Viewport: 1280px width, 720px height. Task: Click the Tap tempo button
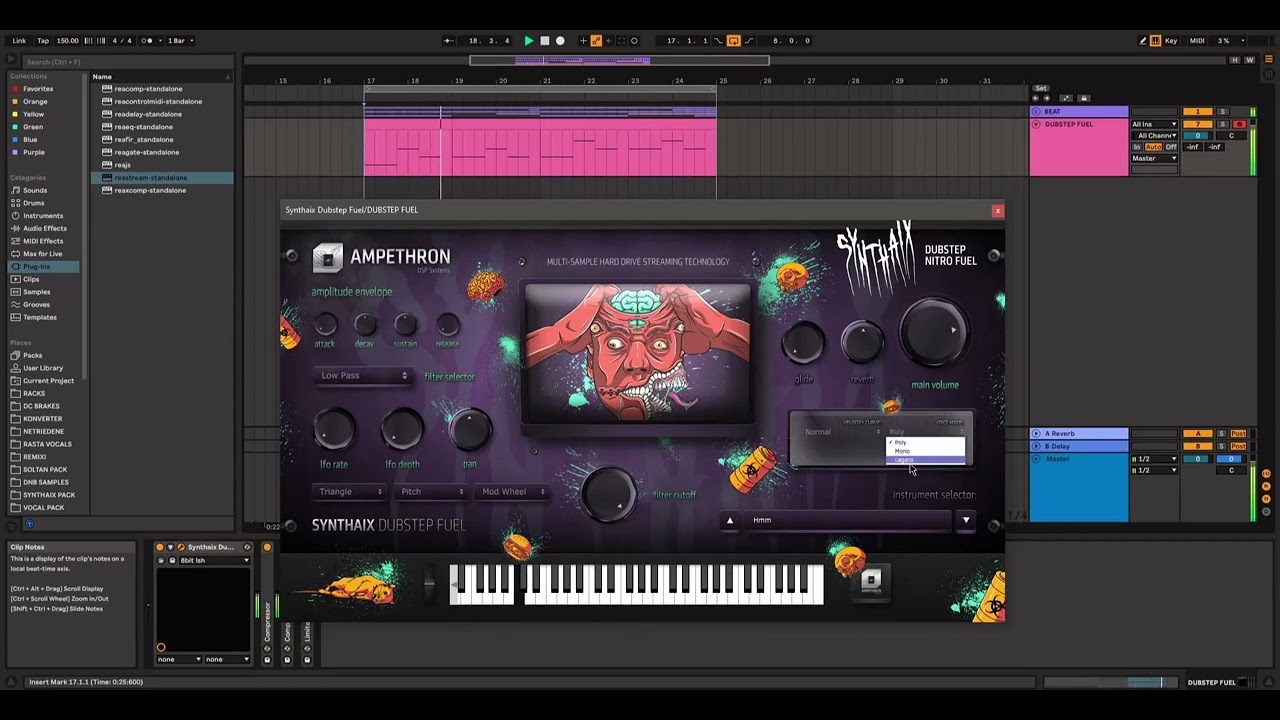43,41
